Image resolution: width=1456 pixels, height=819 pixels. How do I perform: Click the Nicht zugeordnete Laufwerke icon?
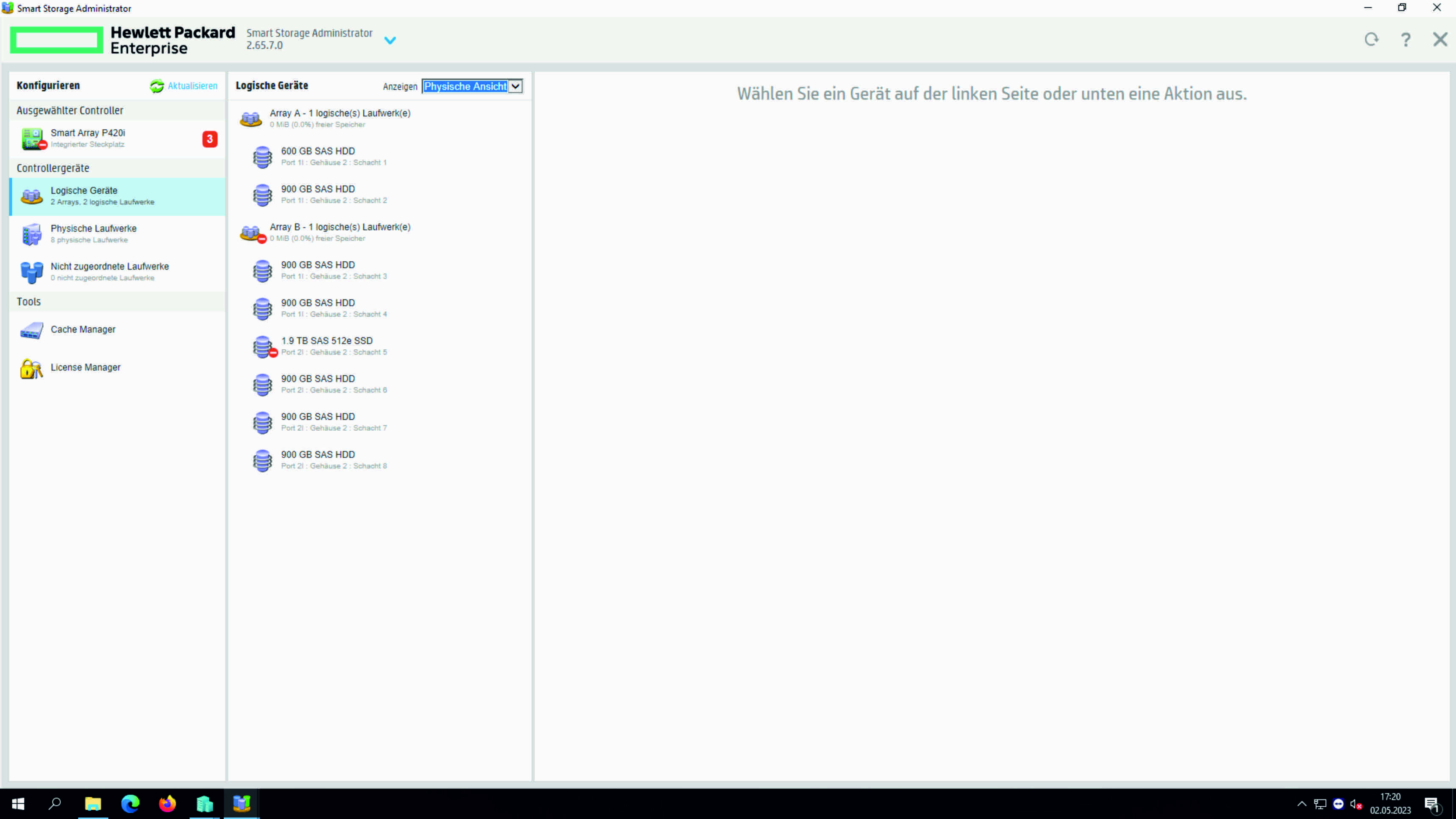(x=32, y=272)
